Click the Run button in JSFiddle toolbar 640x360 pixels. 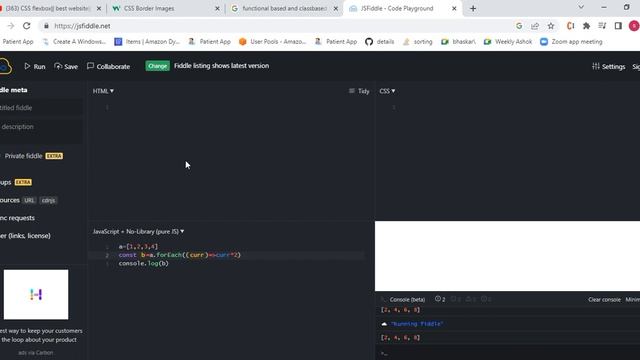(x=35, y=66)
